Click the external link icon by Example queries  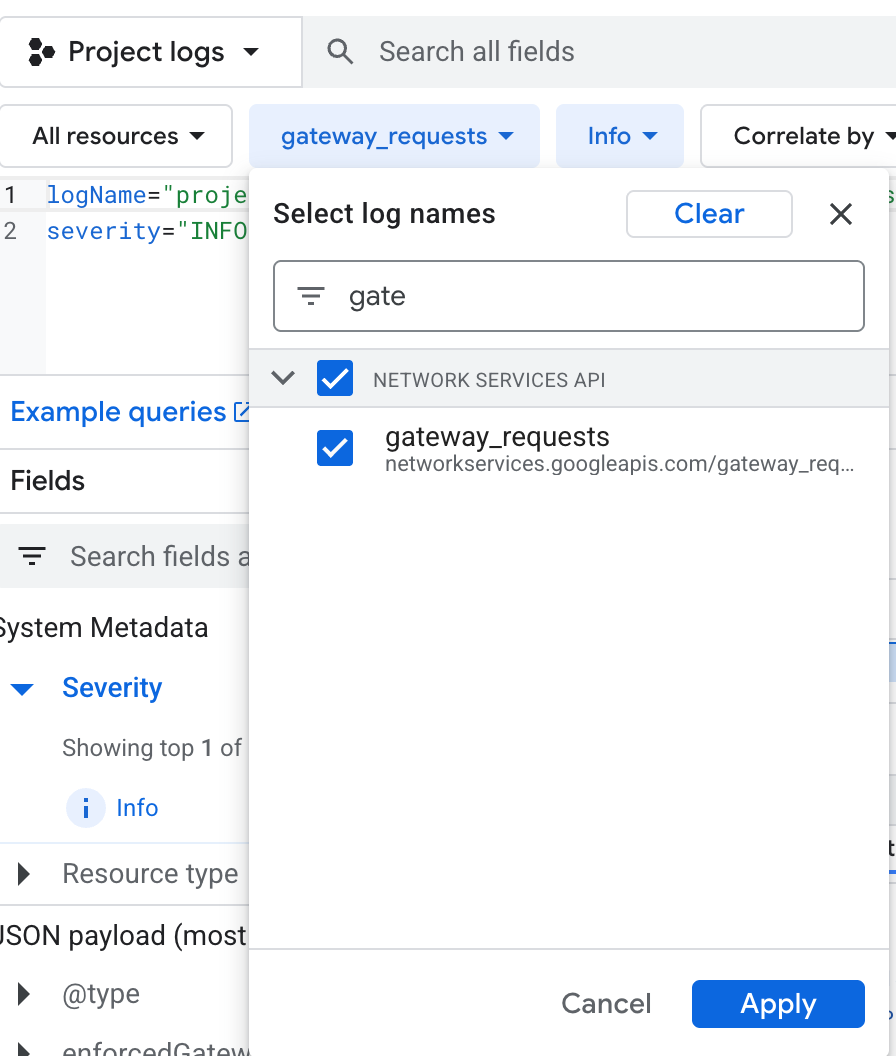click(x=241, y=412)
